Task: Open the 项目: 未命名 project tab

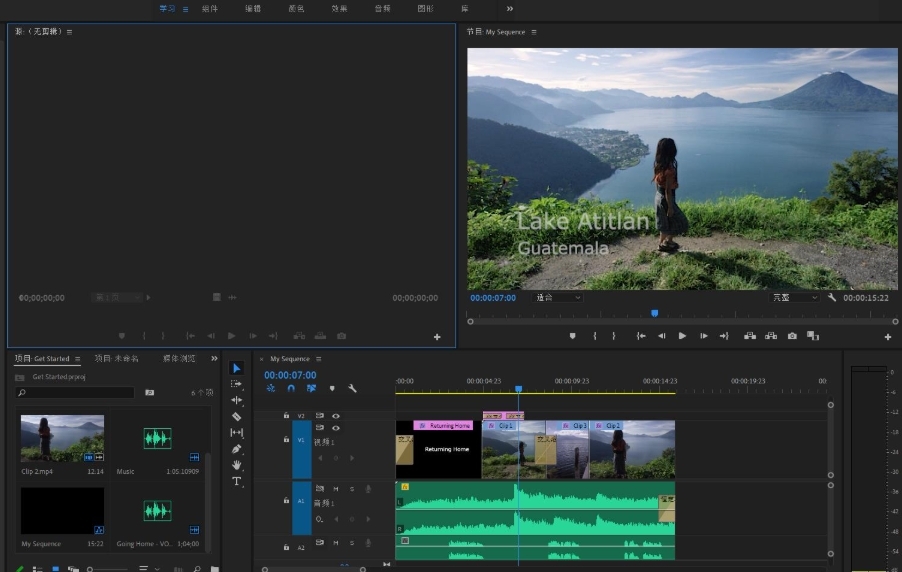Action: (116, 358)
